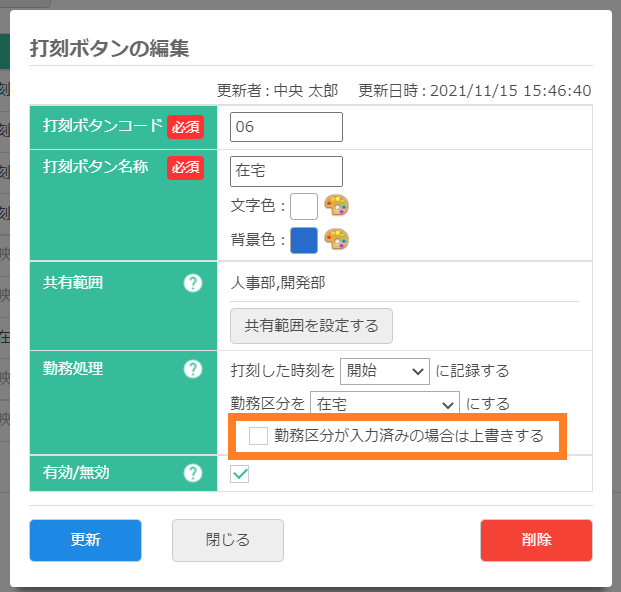
Task: Focus the 打刻ボタンコード field containing 06
Action: [x=286, y=127]
